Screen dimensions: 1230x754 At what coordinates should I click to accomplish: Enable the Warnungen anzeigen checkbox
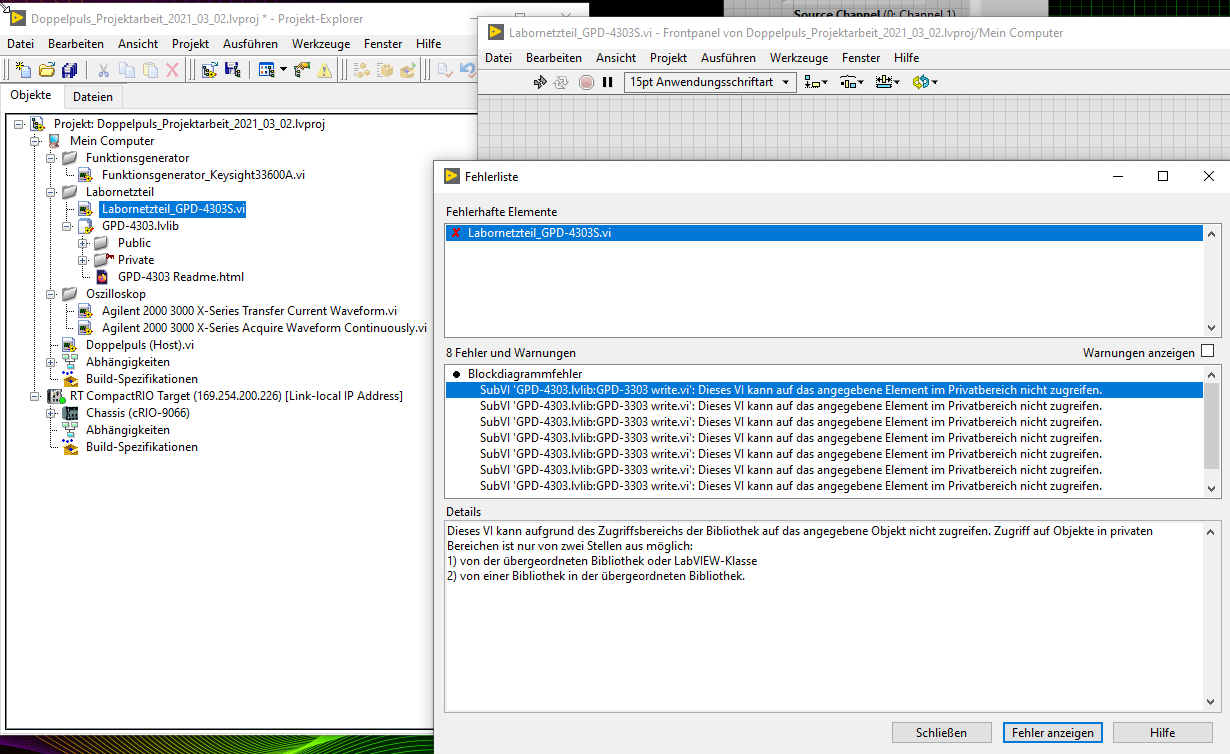(x=1207, y=351)
